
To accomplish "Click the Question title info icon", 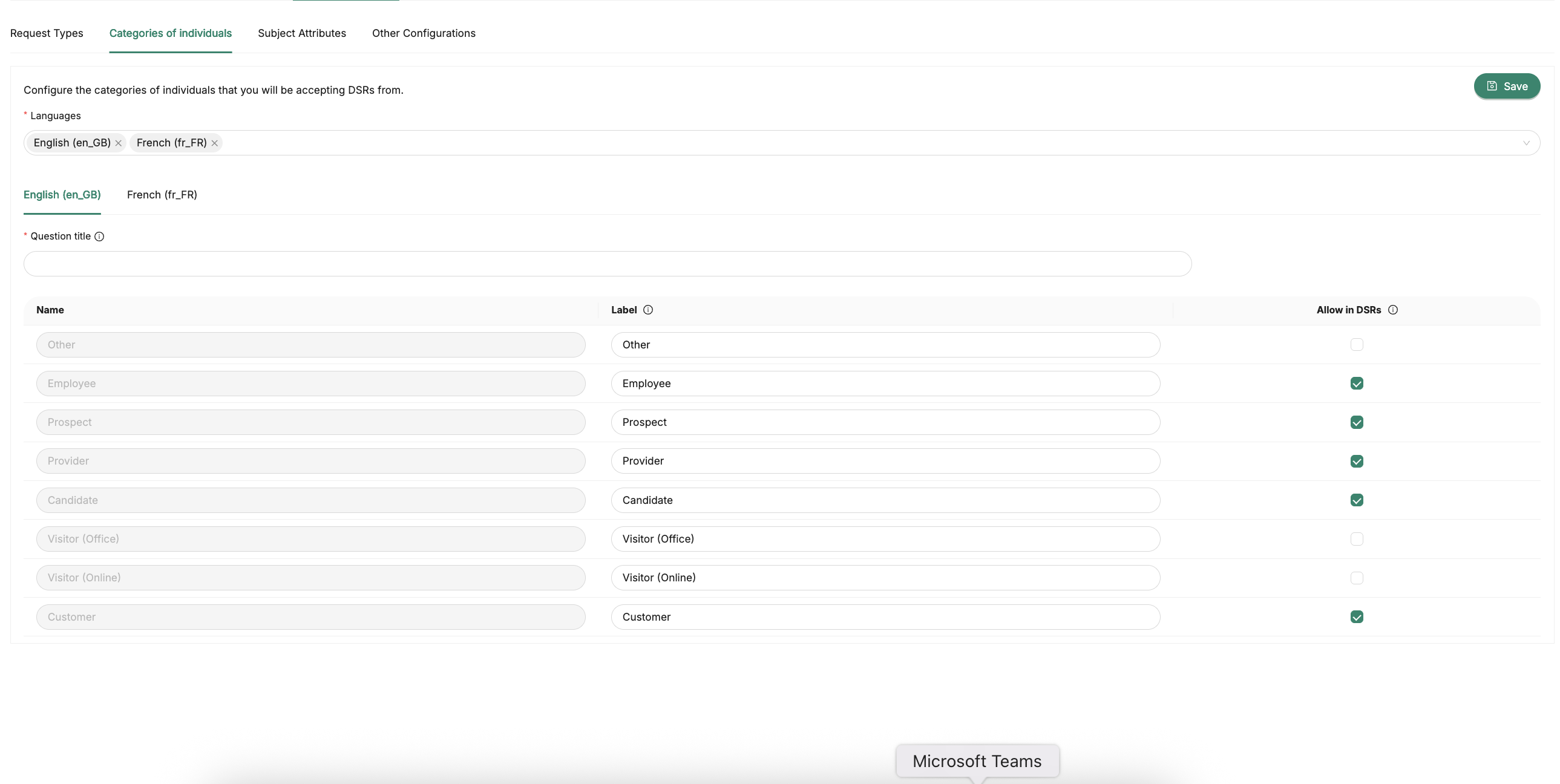I will (x=99, y=237).
